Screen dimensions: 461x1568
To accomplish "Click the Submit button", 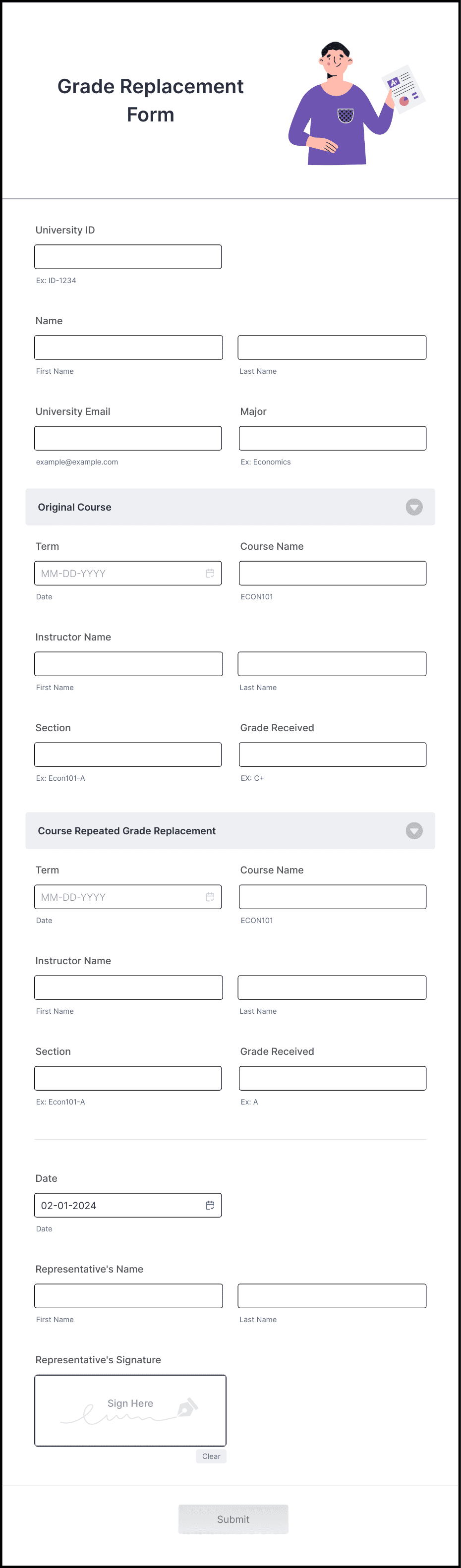I will (233, 1519).
